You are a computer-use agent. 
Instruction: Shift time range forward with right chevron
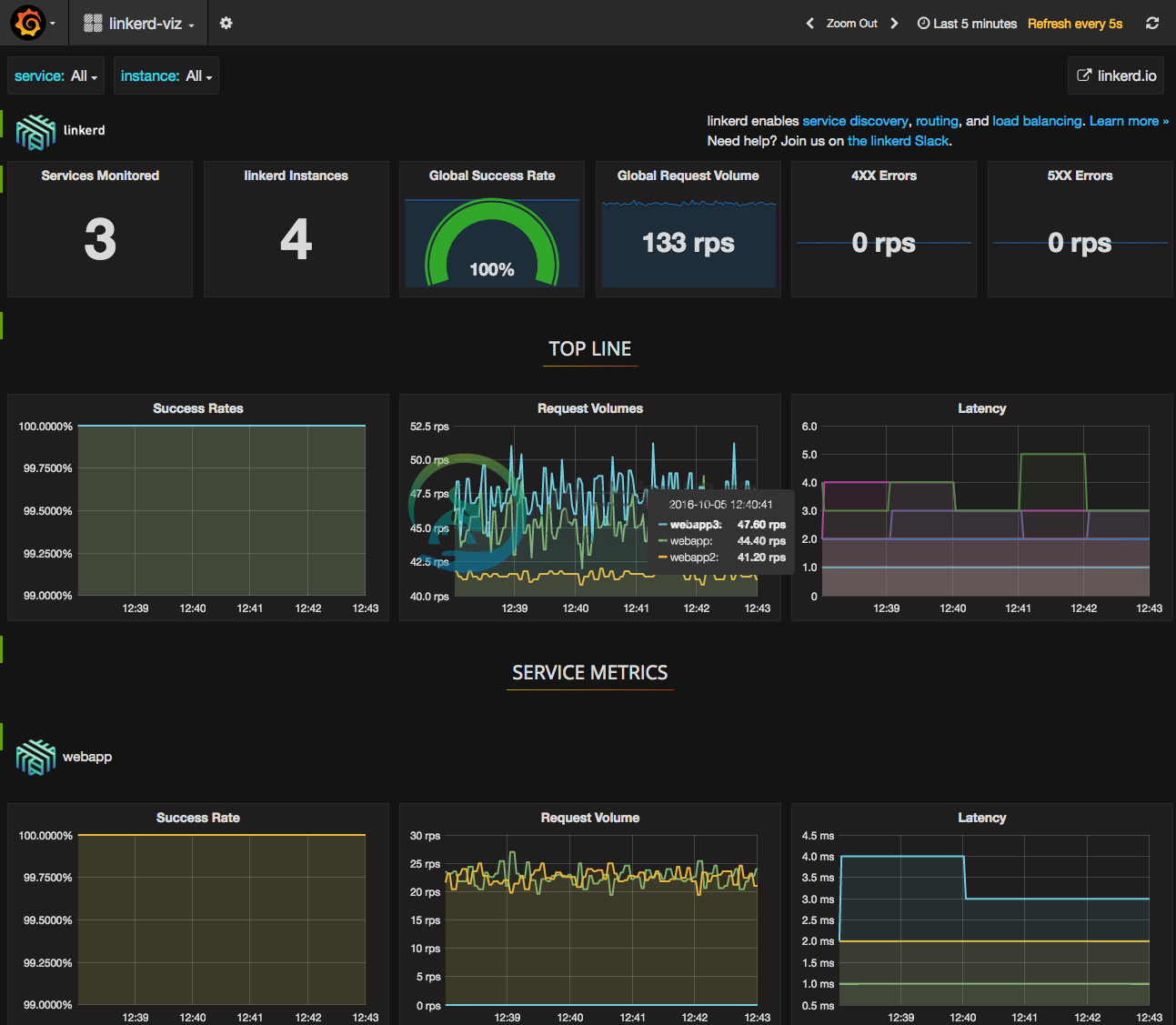(894, 24)
